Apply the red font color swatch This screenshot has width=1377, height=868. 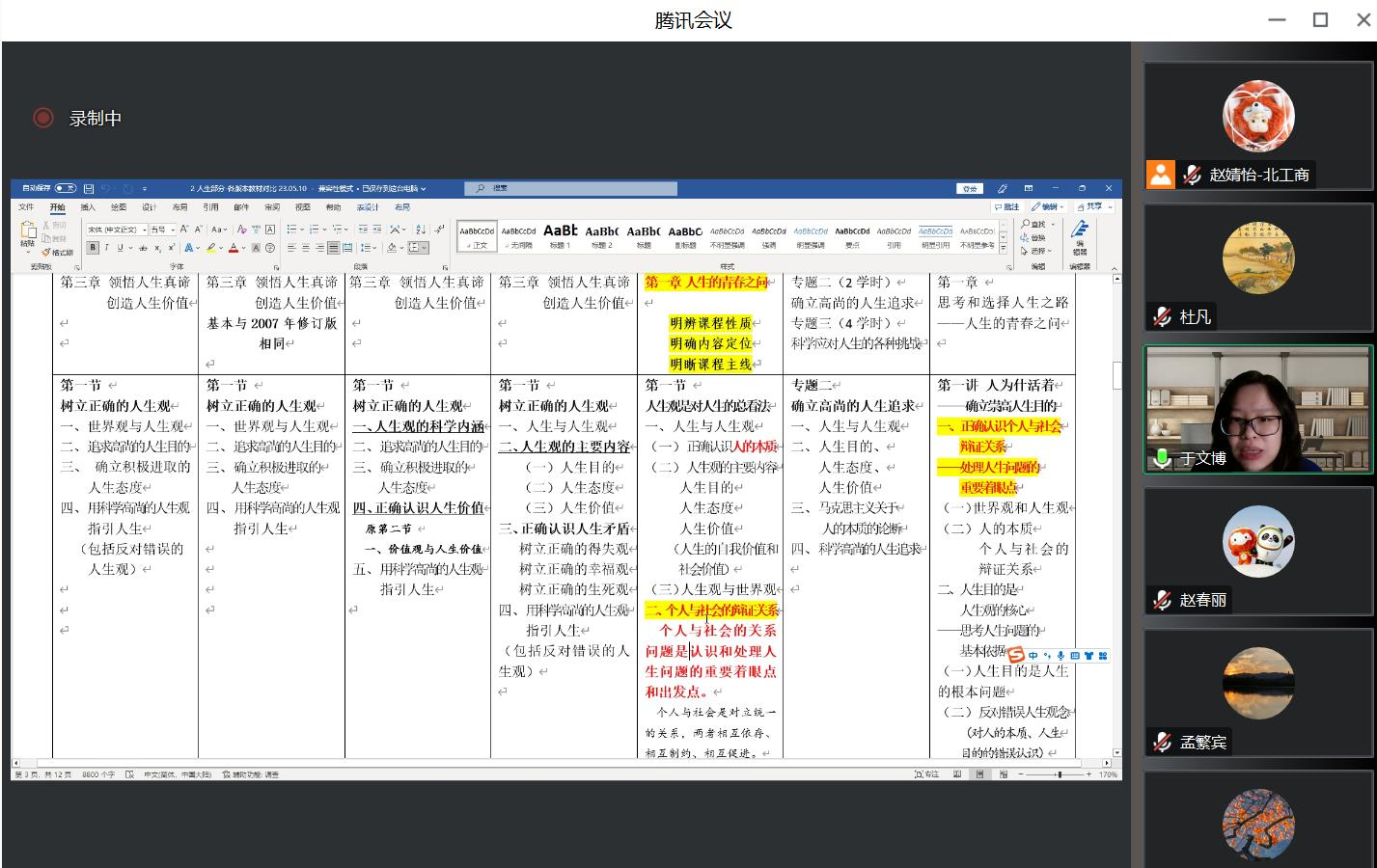coord(234,248)
